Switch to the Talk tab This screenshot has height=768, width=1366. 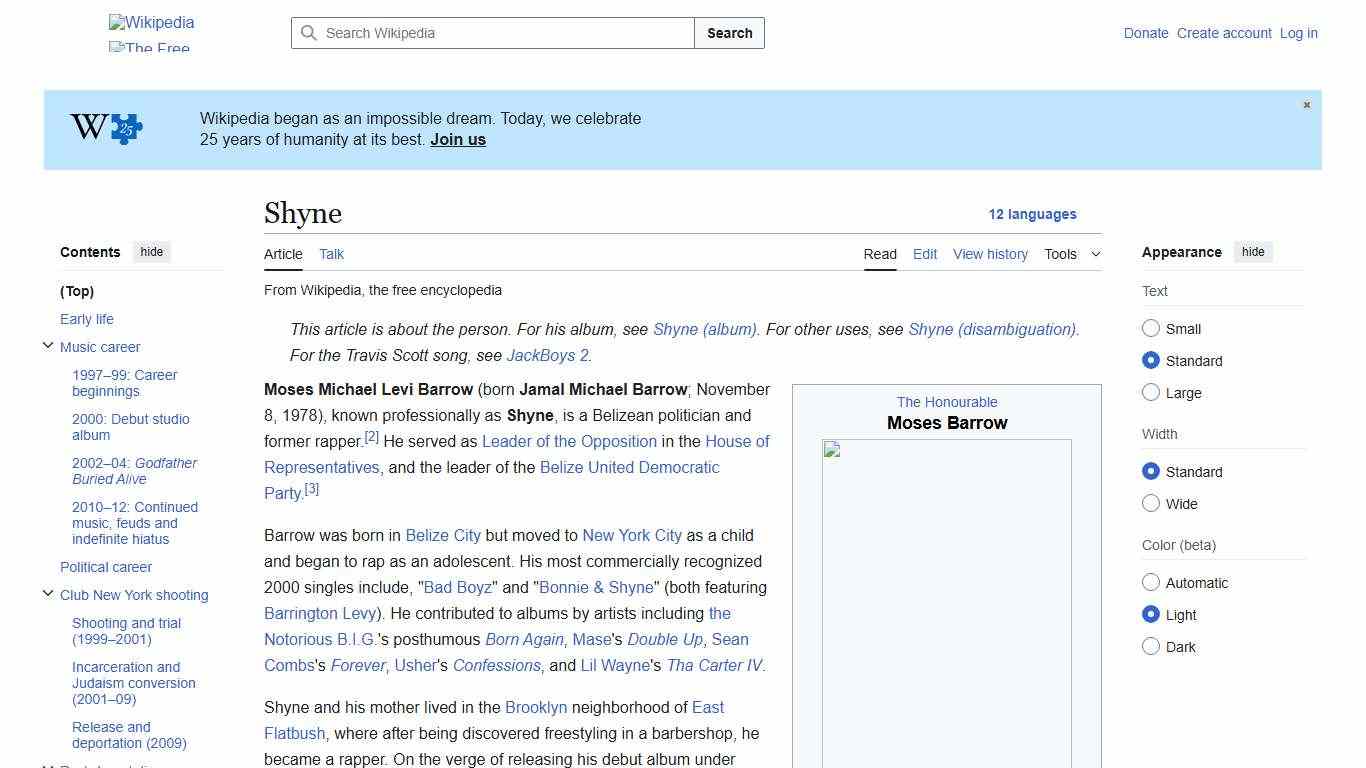tap(331, 254)
